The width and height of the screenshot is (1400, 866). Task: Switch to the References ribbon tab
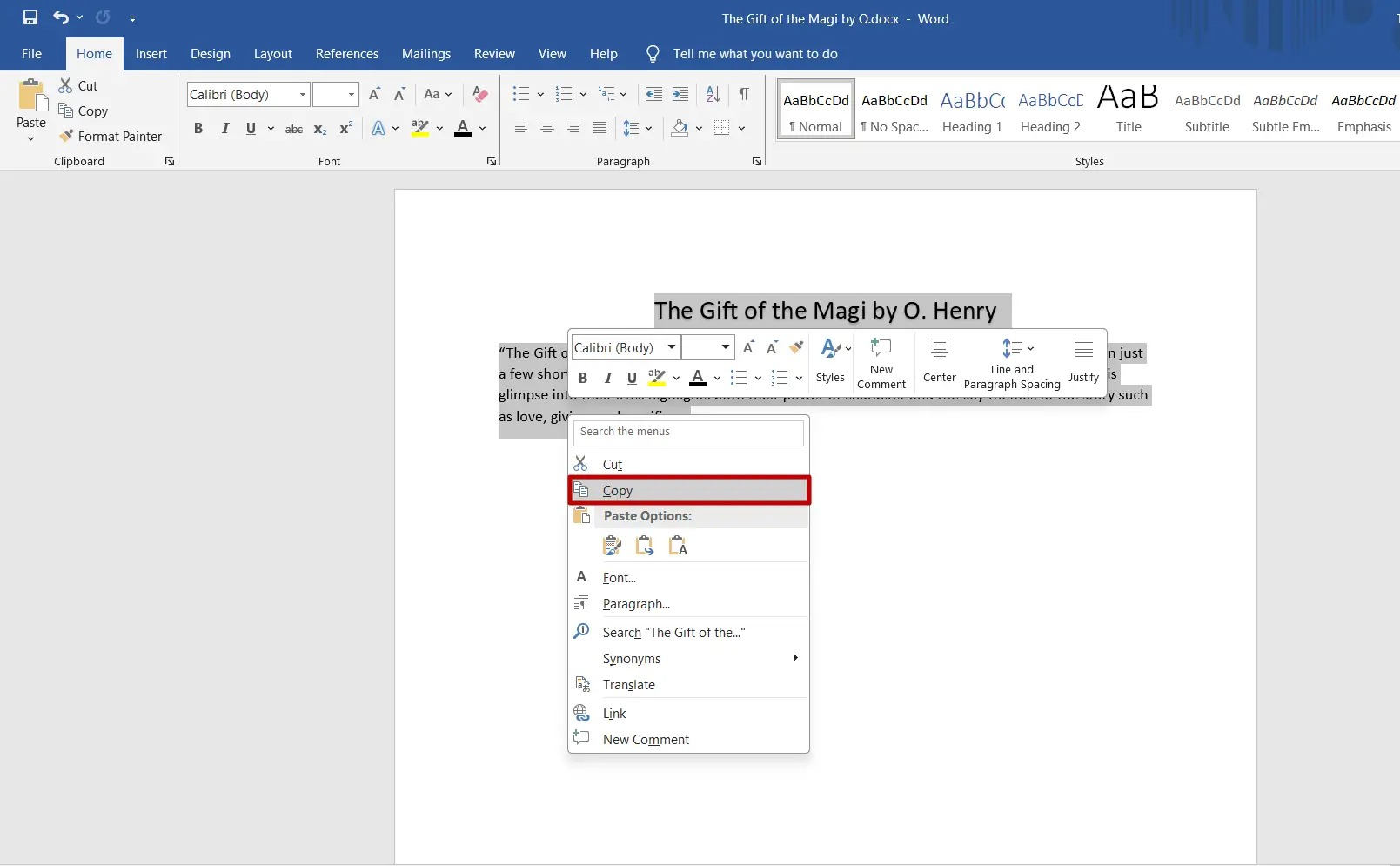point(347,54)
